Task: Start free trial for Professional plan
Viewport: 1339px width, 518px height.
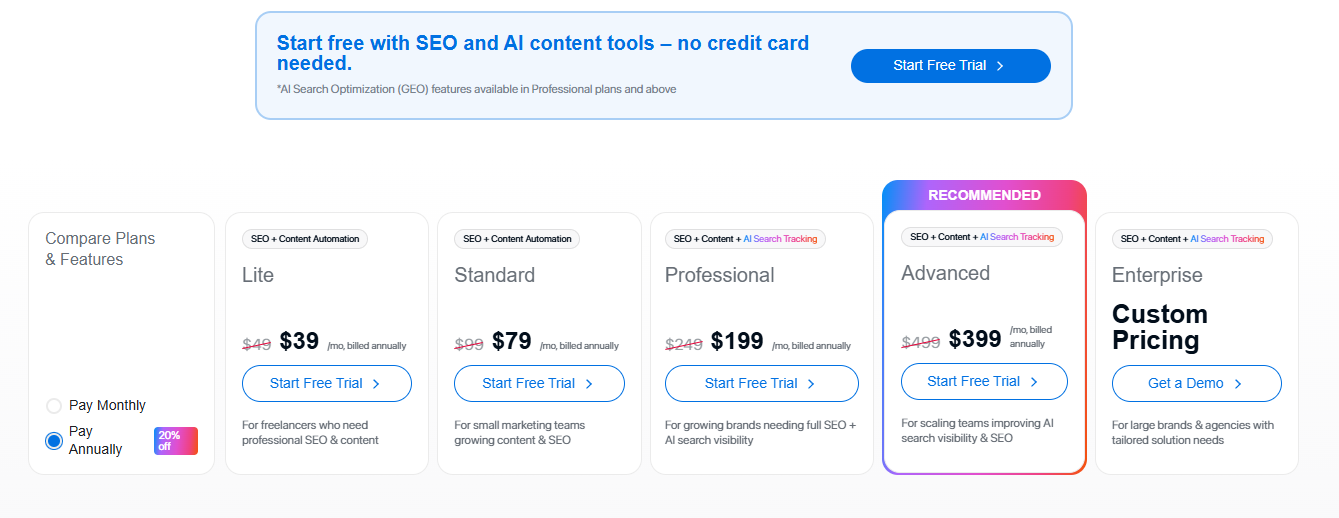Action: 762,384
